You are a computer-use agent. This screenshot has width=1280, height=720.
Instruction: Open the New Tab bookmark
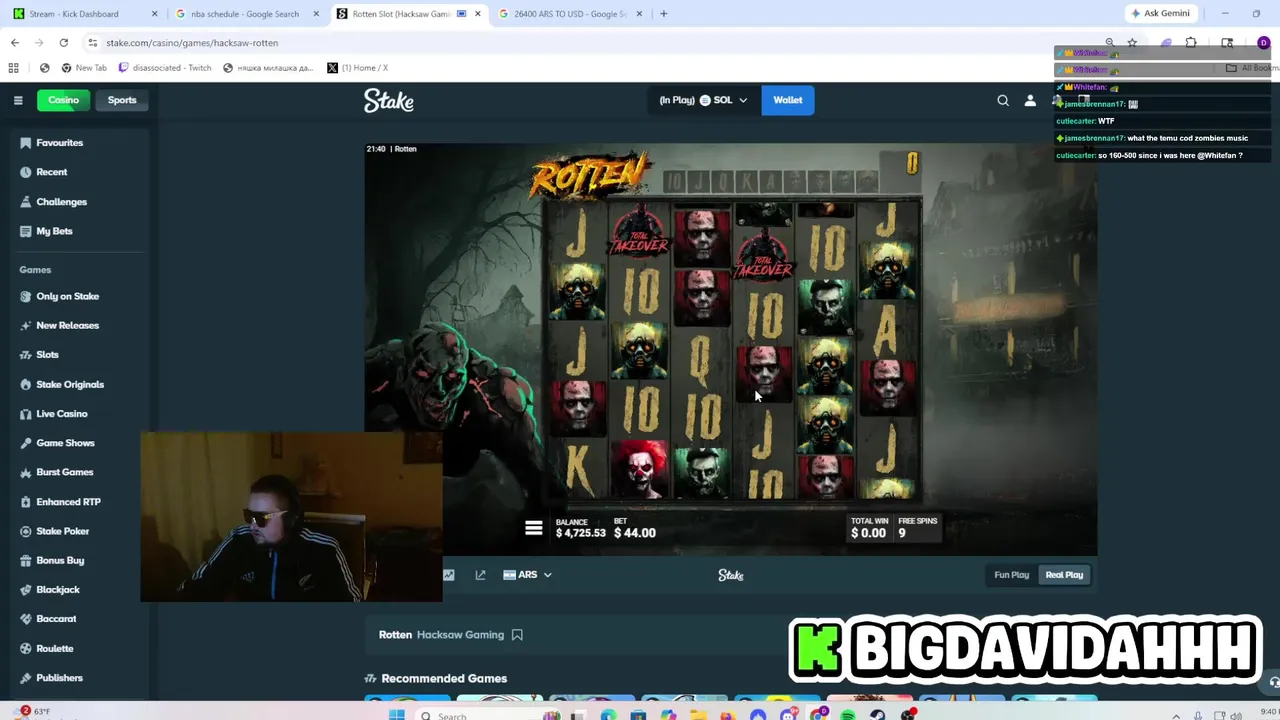click(x=84, y=68)
